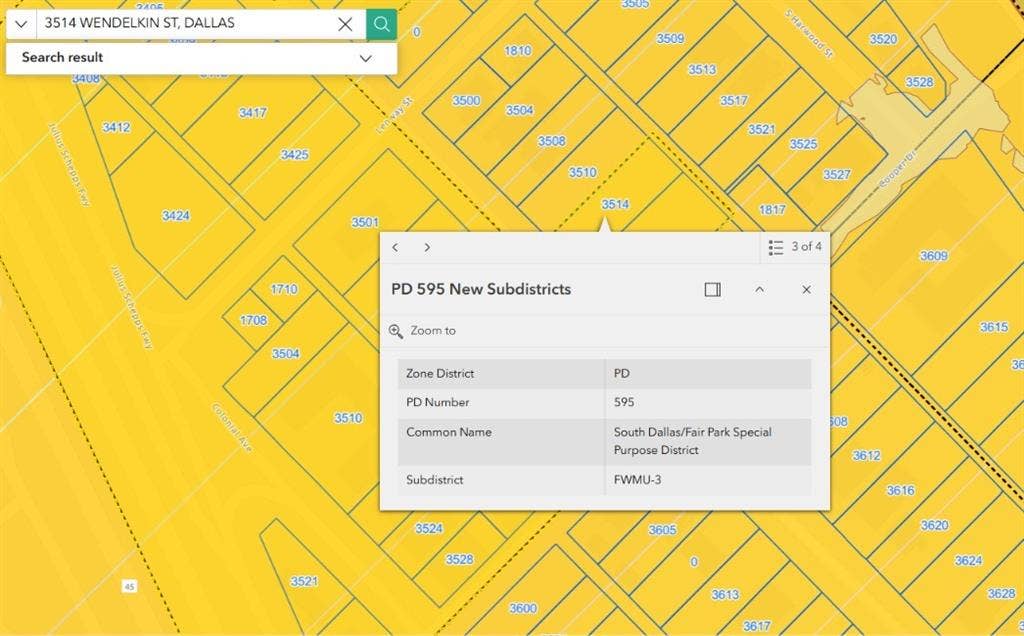The height and width of the screenshot is (636, 1024).
Task: Click Zoom to magnifier icon
Action: [x=396, y=331]
